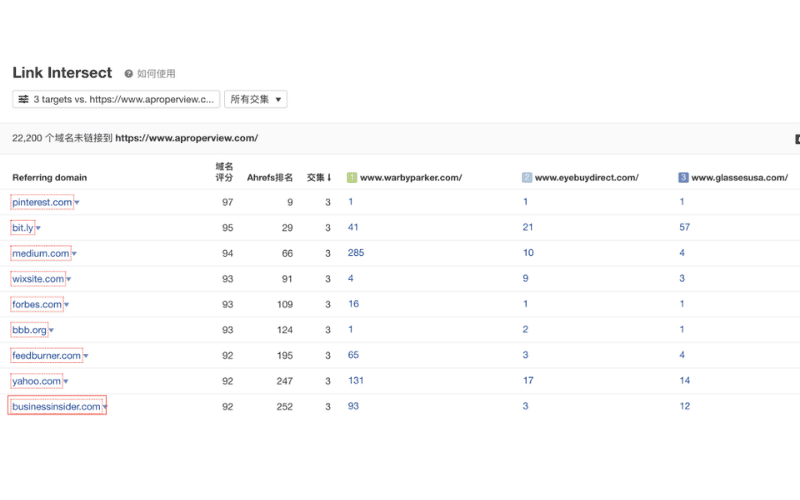800x500 pixels.
Task: Open the bit.ly referring domain link
Action: click(x=23, y=228)
